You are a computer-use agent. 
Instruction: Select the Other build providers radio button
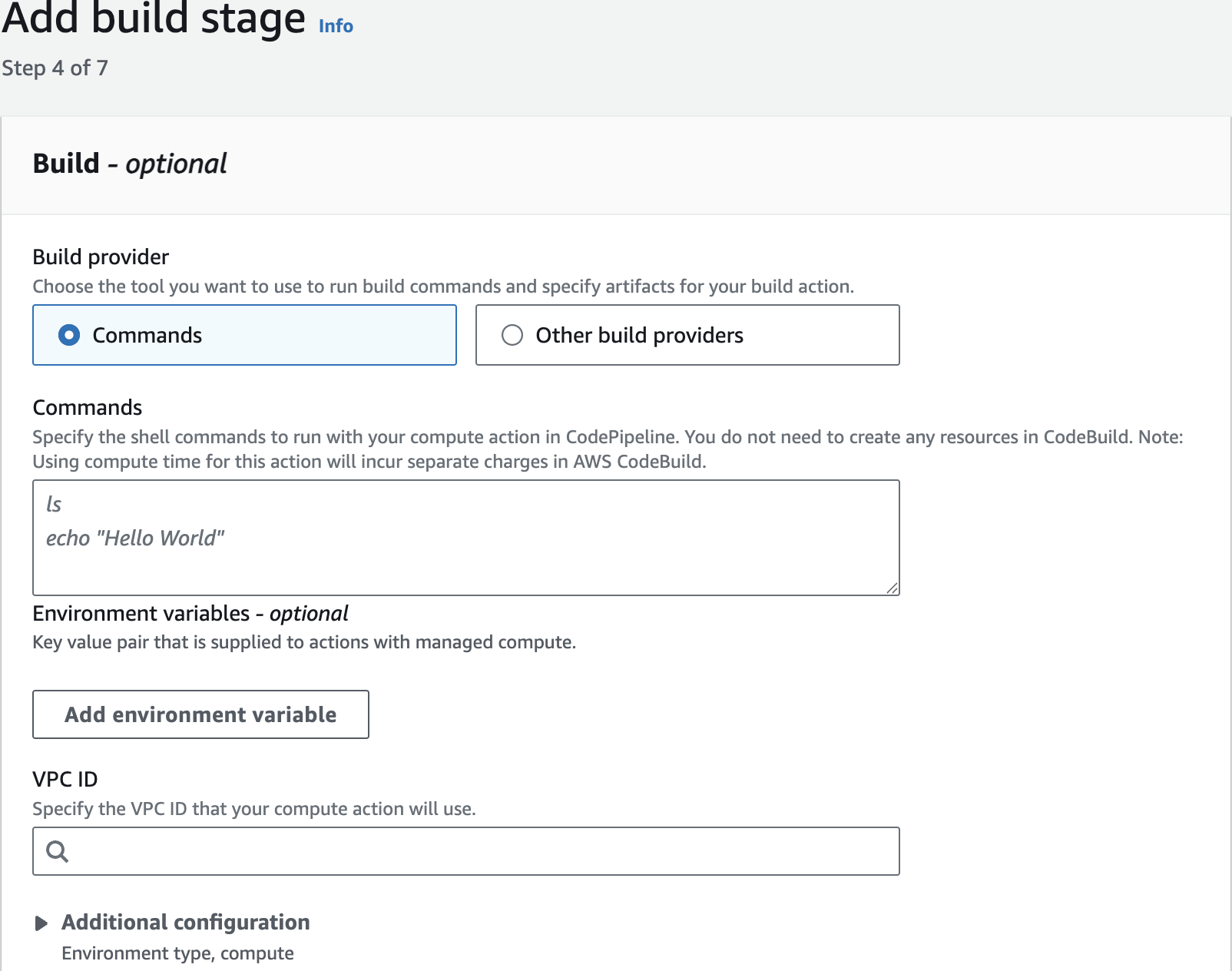[512, 335]
